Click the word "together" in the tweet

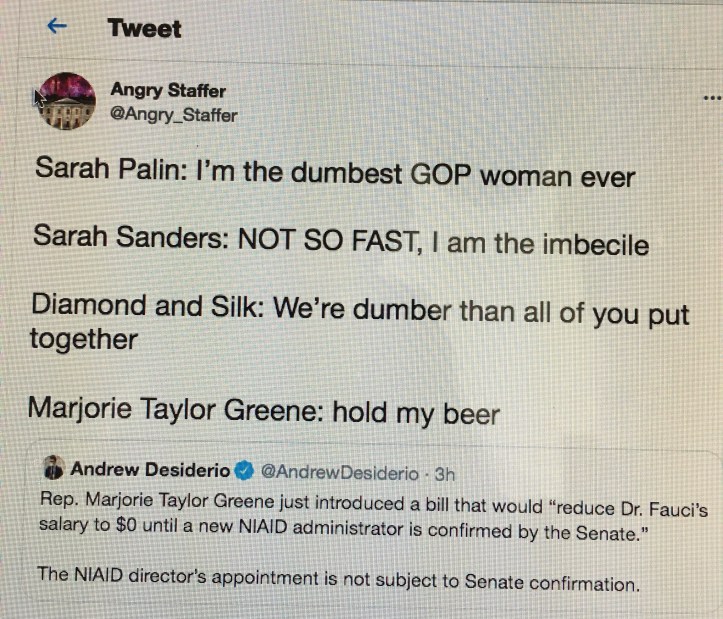point(83,341)
